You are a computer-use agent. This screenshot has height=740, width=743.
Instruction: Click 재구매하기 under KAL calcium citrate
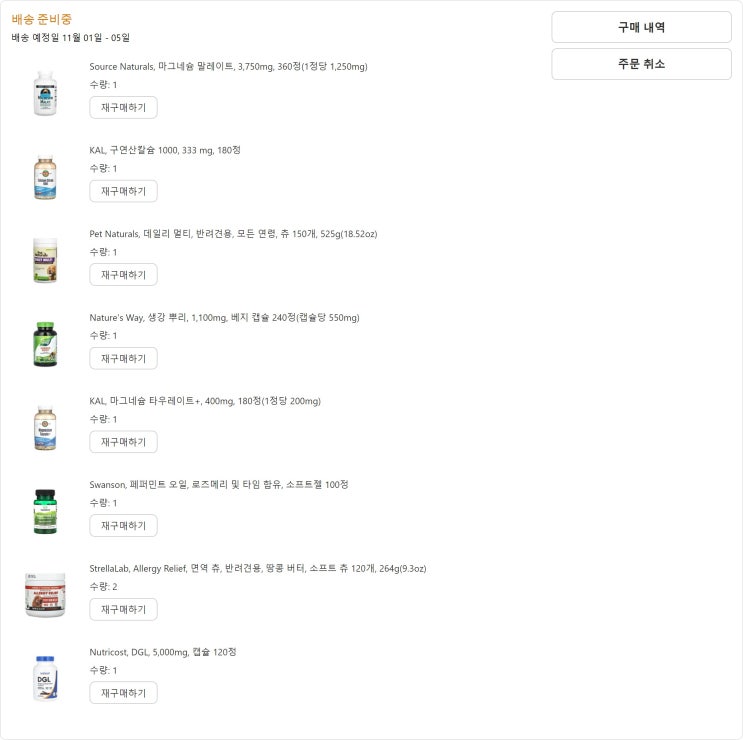coord(123,191)
